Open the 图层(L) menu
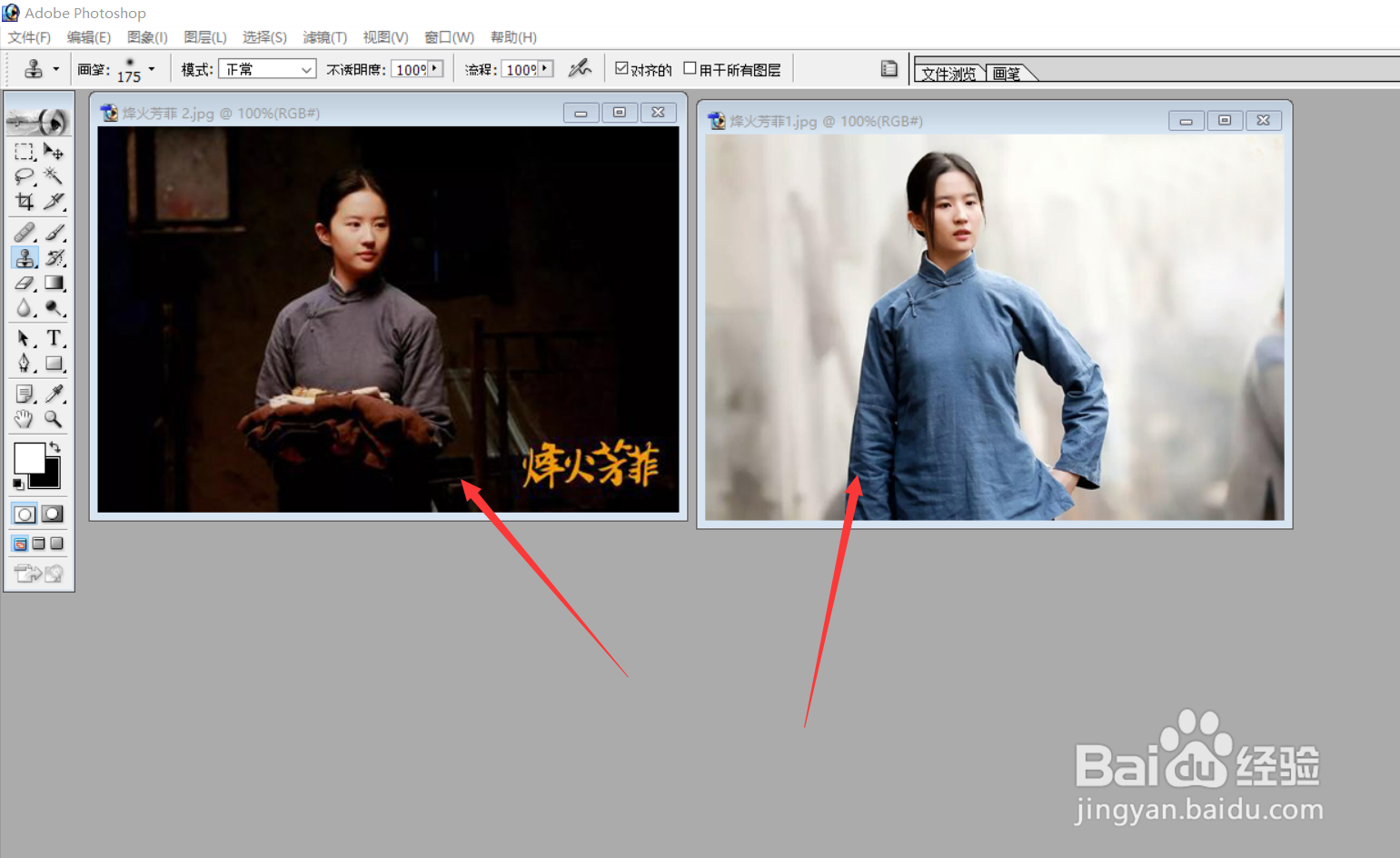 click(x=204, y=37)
